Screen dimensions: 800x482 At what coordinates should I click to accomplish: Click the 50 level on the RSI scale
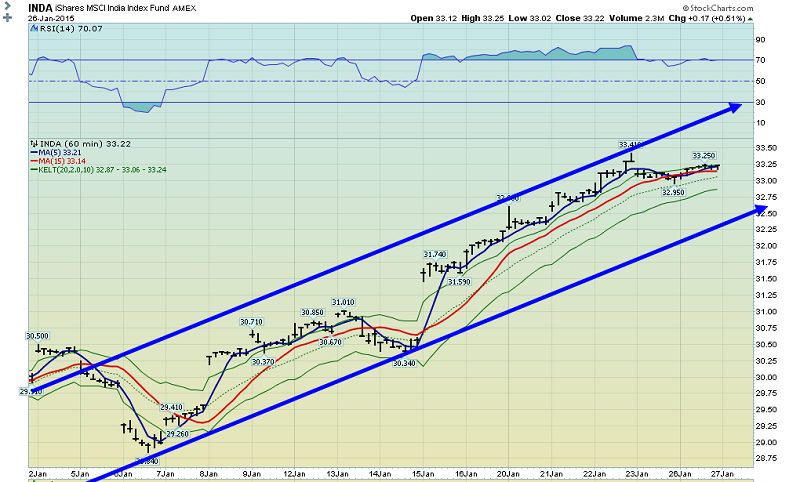760,81
